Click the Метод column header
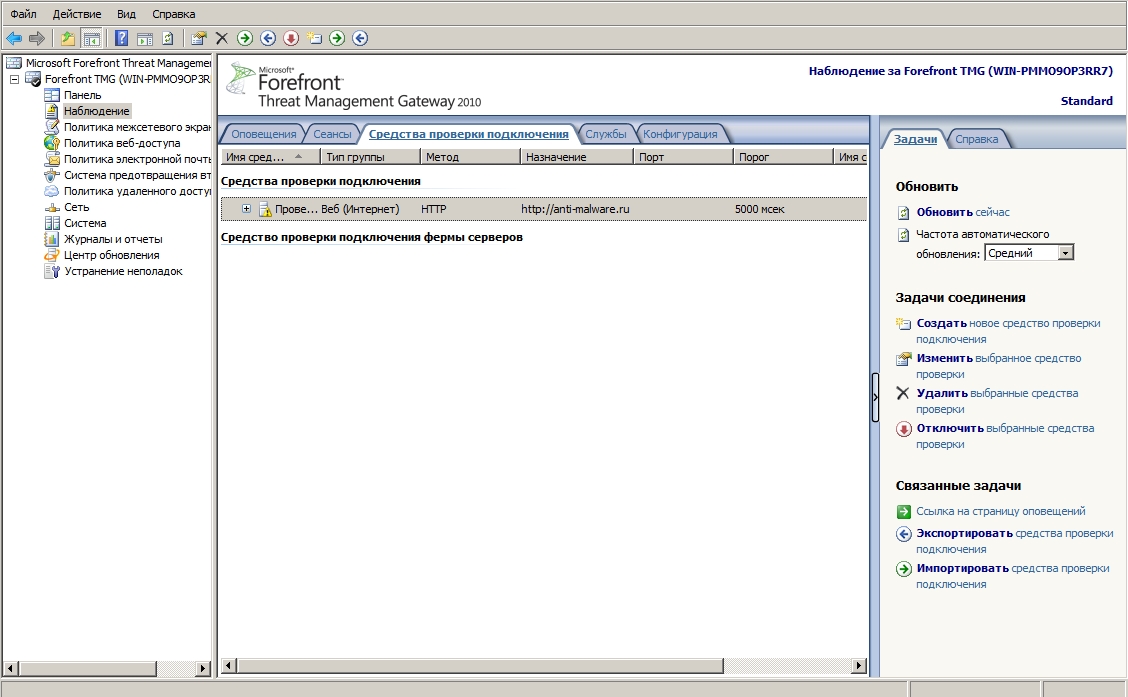The width and height of the screenshot is (1128, 697). pos(470,157)
